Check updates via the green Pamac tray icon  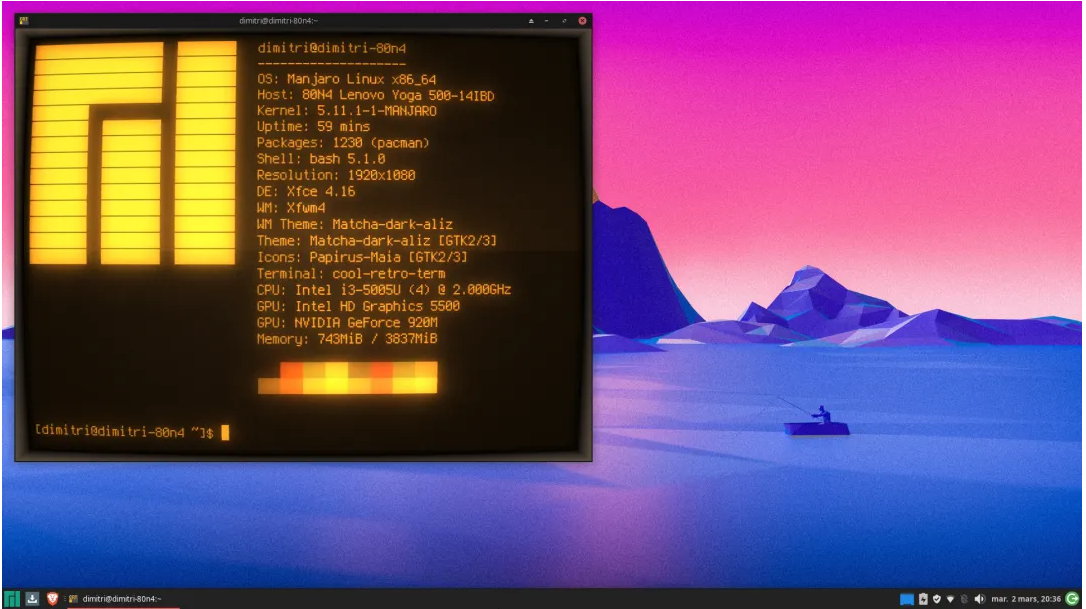point(1072,597)
